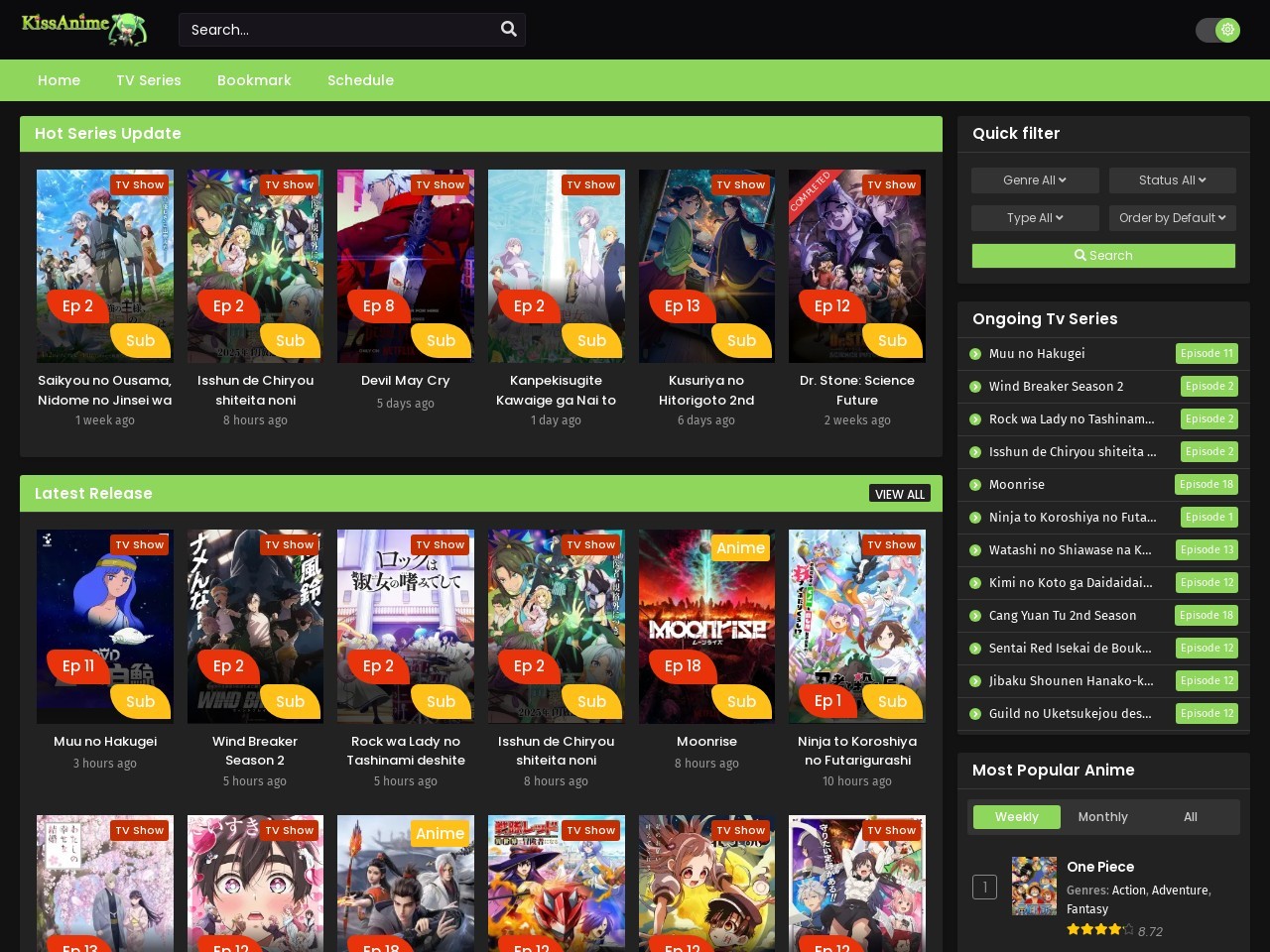Click Ep 8 badge on Devil May Cry
The image size is (1270, 952).
379,306
